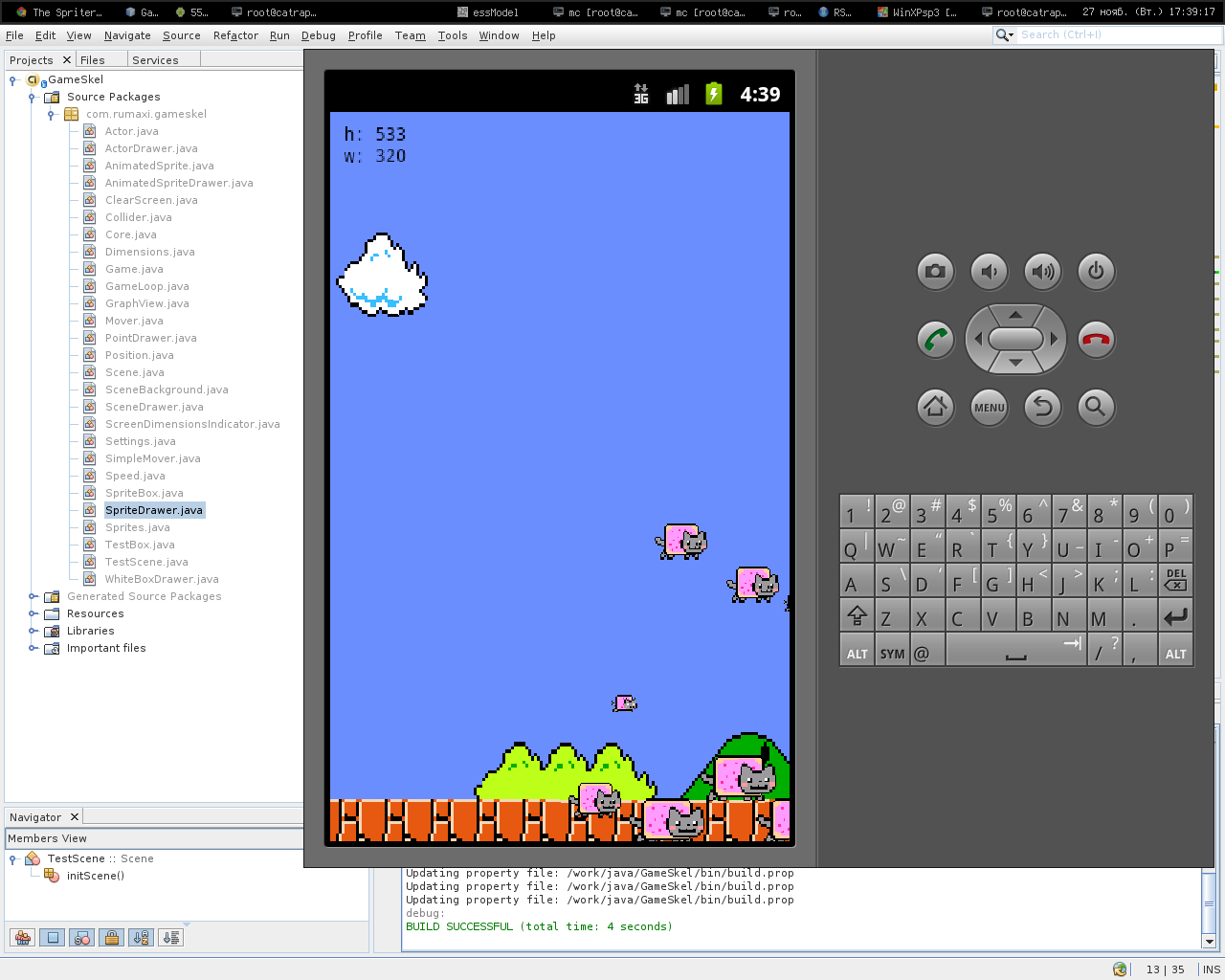Toggle show inherited members in Navigator
The image size is (1225, 980).
(23, 938)
